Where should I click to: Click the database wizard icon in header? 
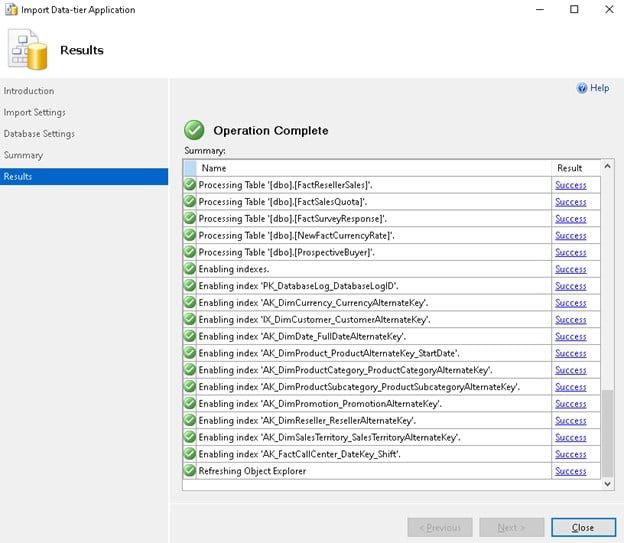coord(27,49)
